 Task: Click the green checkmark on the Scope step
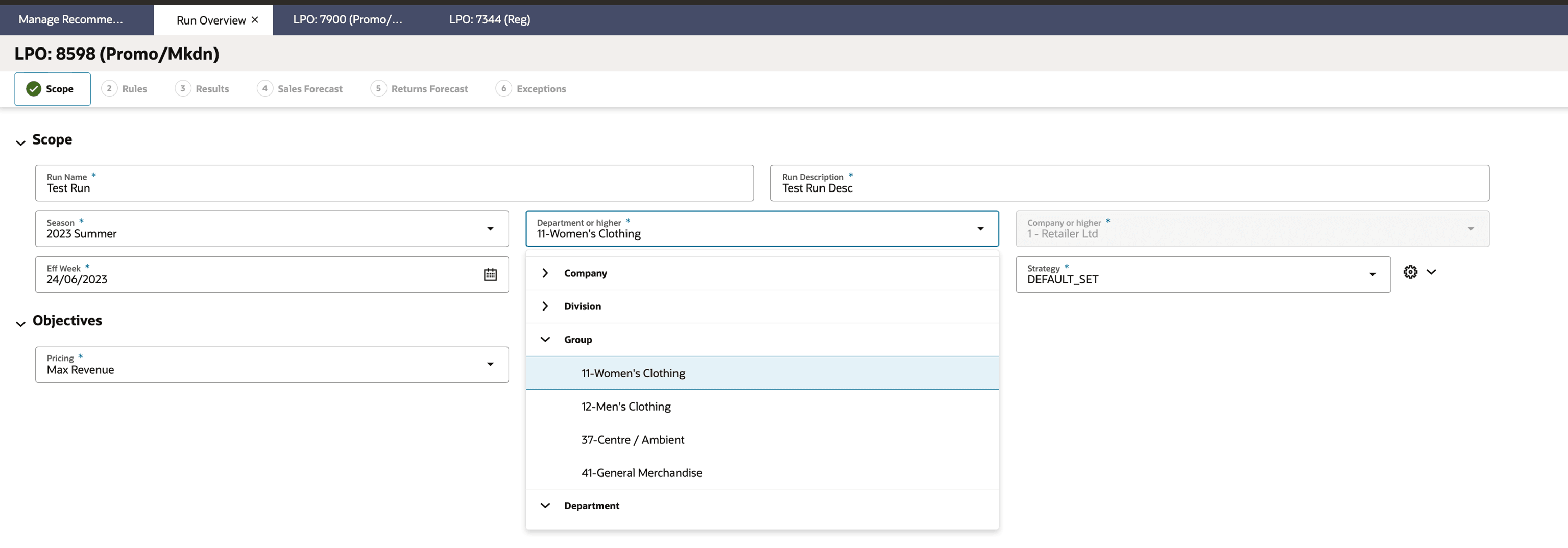click(x=34, y=88)
